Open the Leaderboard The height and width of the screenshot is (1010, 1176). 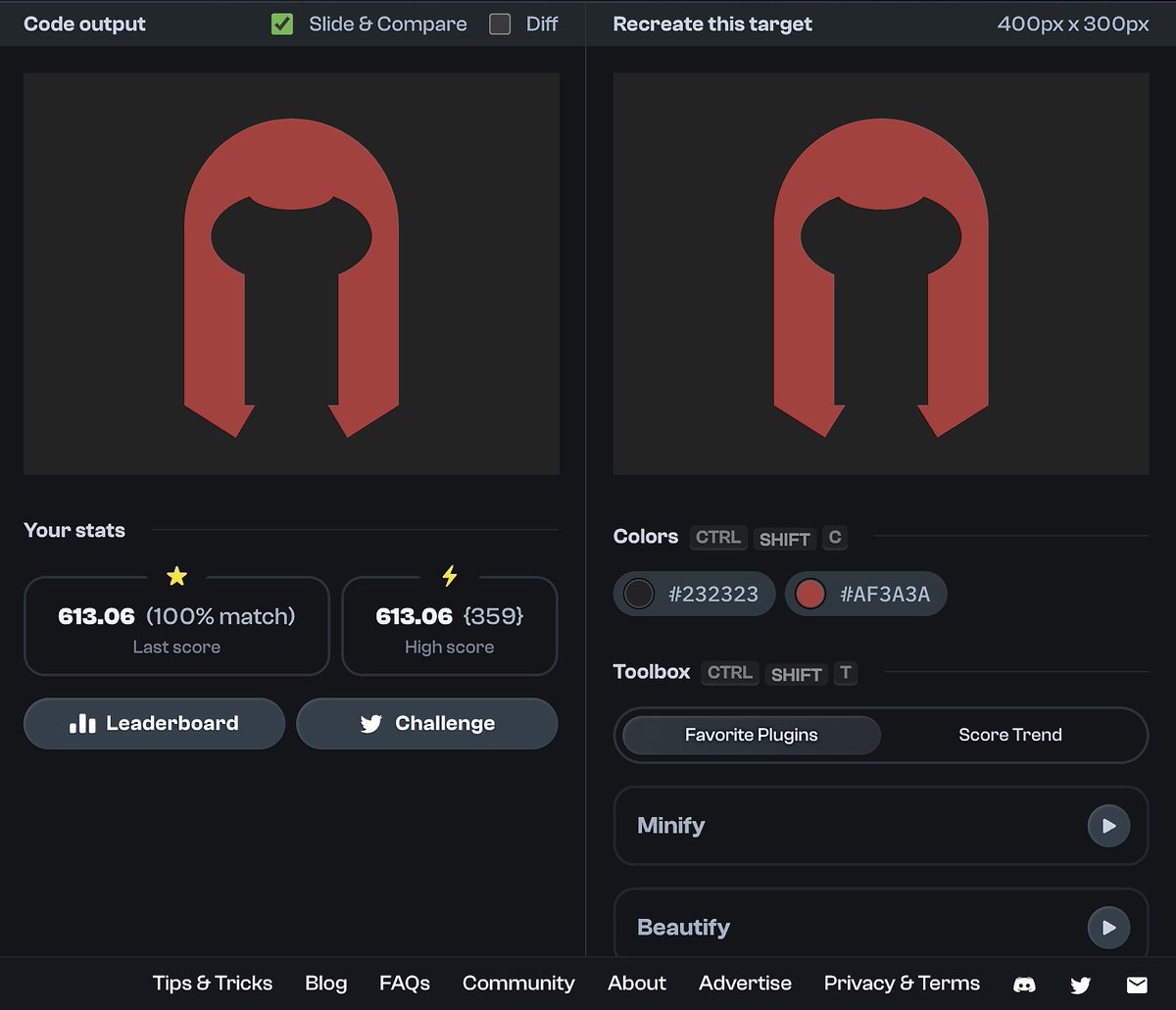[154, 723]
